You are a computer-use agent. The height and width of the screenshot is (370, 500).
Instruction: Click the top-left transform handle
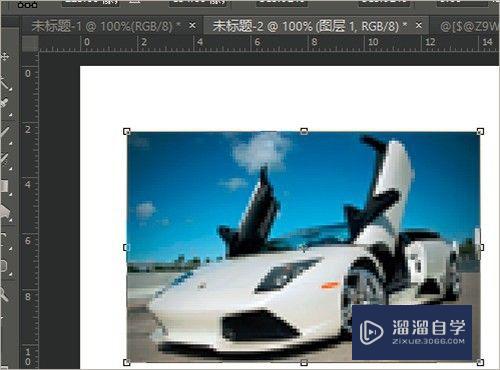click(x=127, y=132)
